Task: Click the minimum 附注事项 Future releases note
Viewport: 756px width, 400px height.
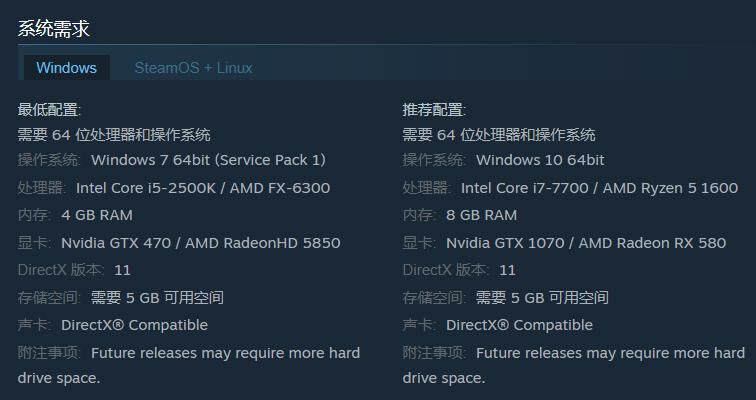Action: (225, 353)
